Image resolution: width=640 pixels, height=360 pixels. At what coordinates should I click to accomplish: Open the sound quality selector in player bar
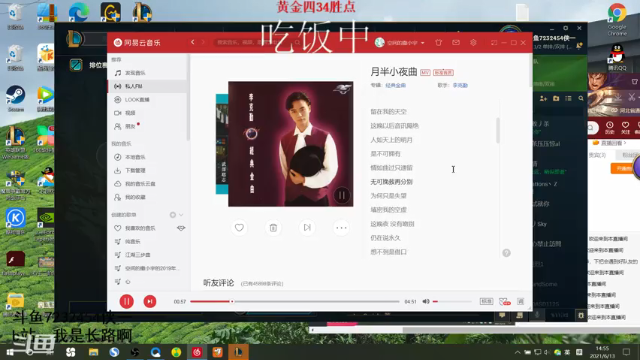coord(486,301)
